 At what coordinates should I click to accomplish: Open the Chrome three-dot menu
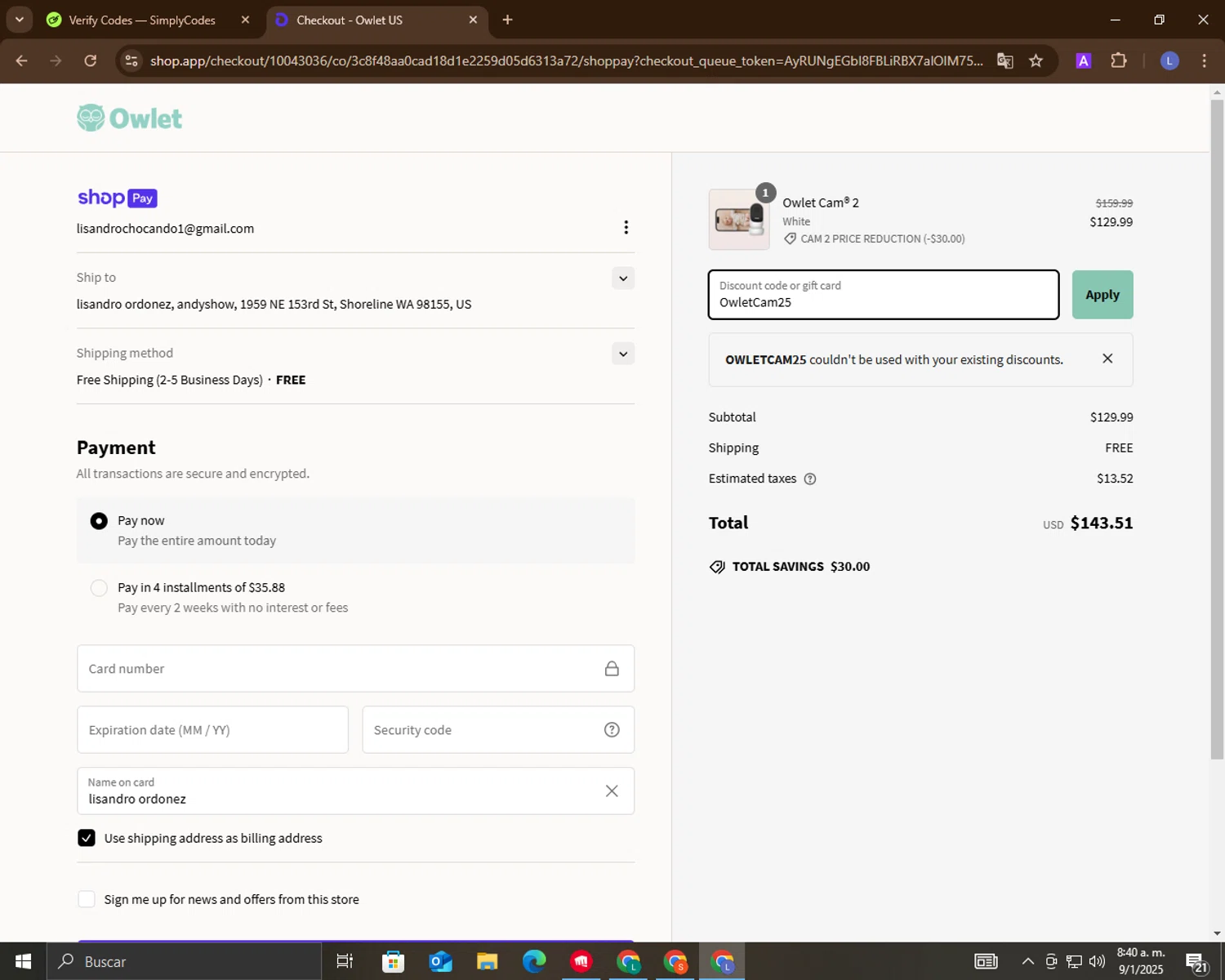1204,60
